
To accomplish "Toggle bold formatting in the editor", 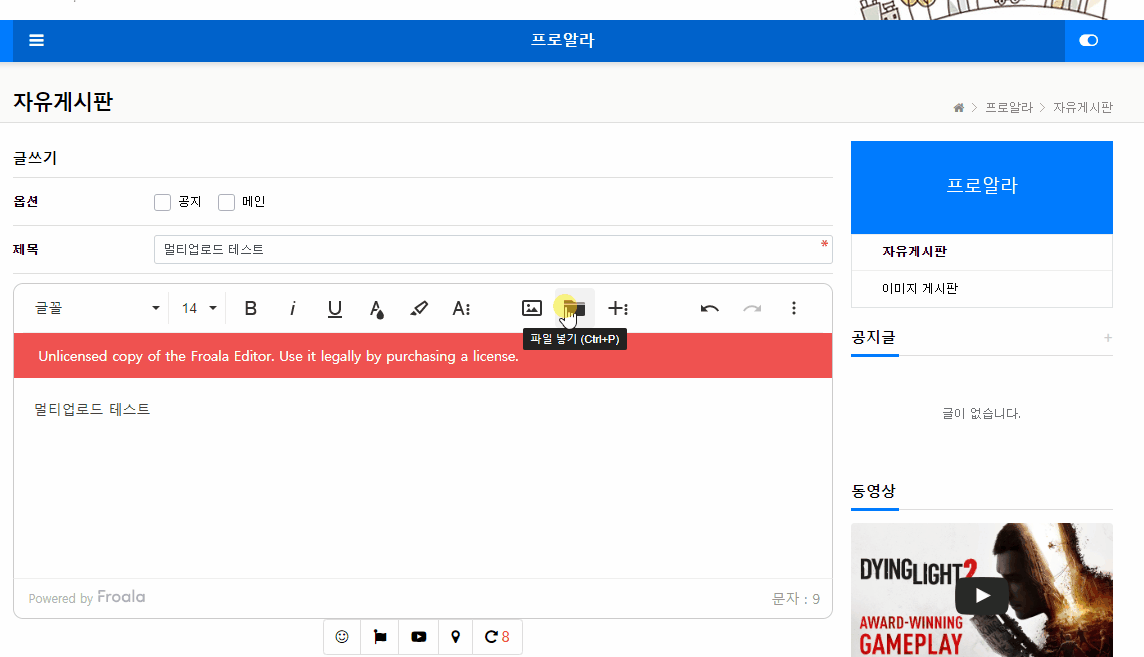I will [x=250, y=308].
